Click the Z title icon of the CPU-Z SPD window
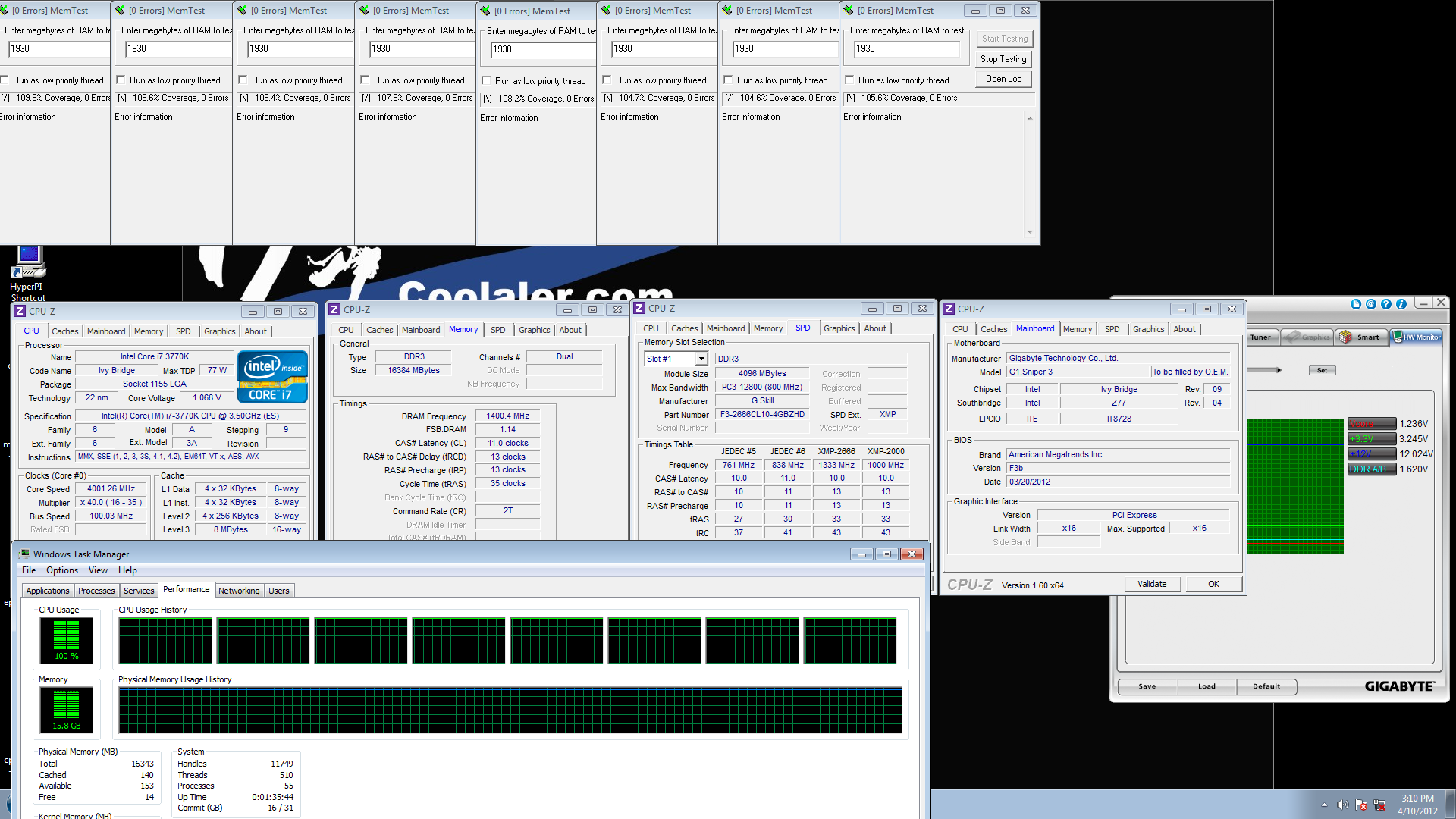The image size is (1456, 819). click(639, 308)
